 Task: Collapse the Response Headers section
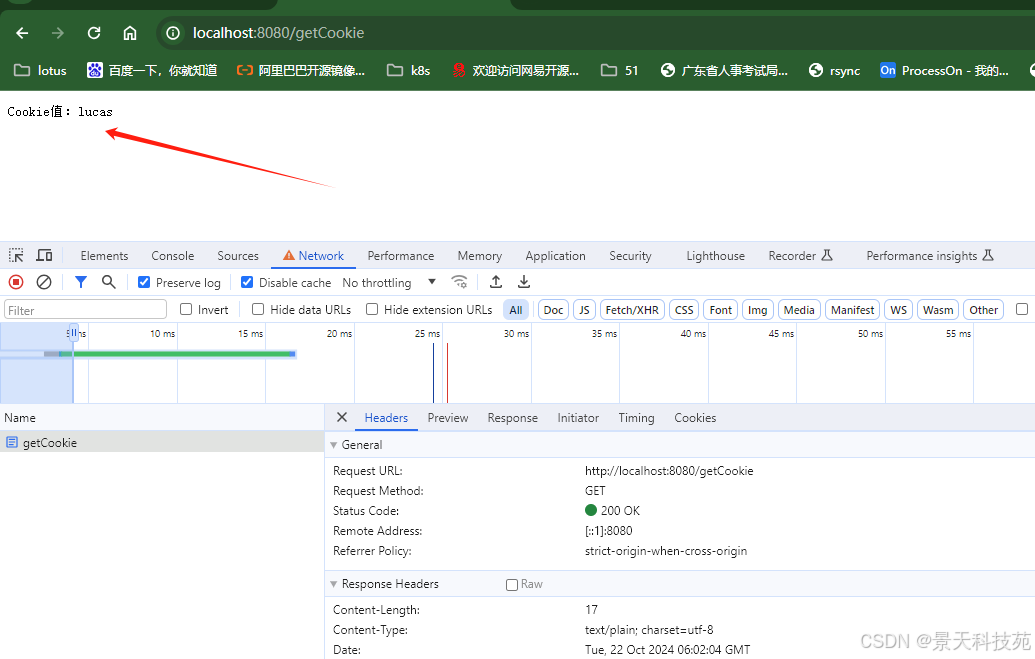point(334,584)
